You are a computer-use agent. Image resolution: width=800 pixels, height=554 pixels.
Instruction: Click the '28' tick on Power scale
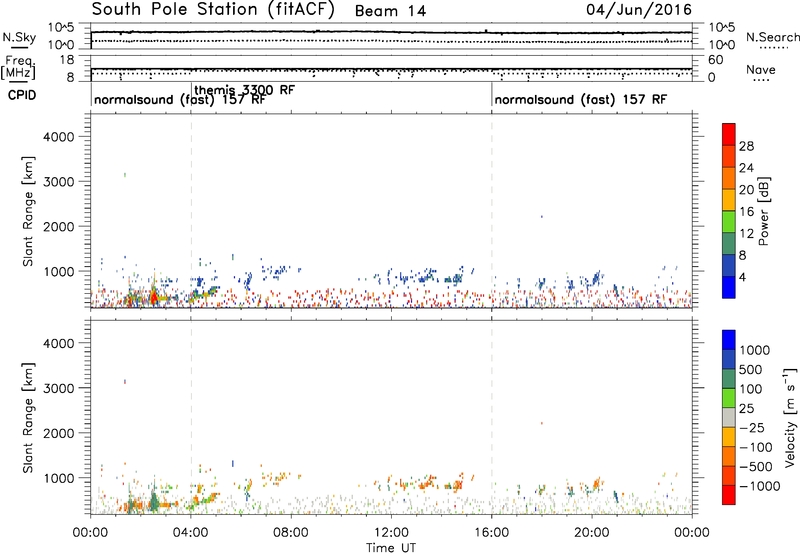[746, 146]
